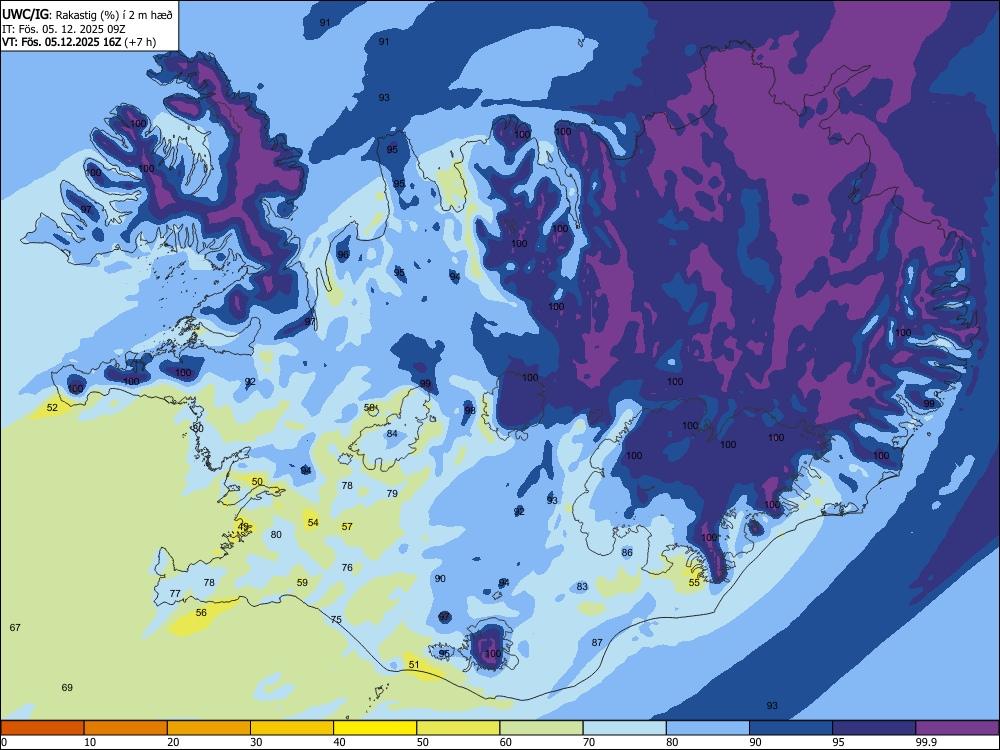Click the humidity value '77' on the map
1000x750 pixels.
coord(175,594)
